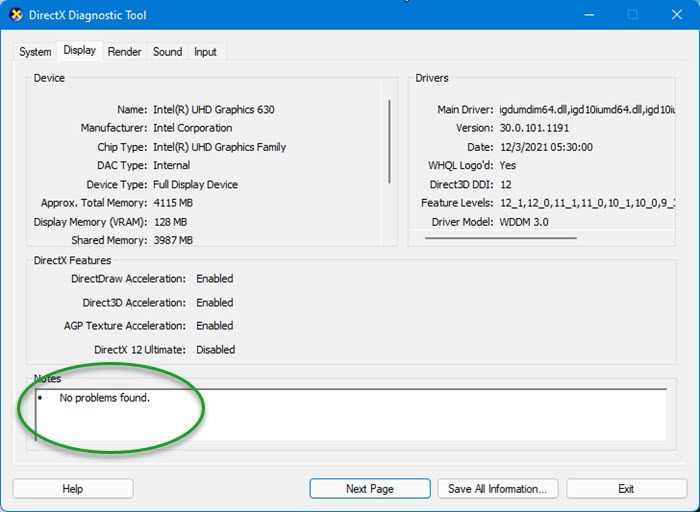This screenshot has height=512, width=700.
Task: Click the Drivers group label
Action: [432, 78]
